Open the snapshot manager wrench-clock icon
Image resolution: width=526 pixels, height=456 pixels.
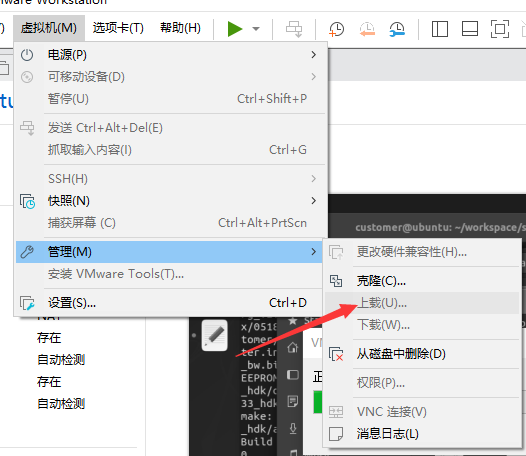[397, 29]
